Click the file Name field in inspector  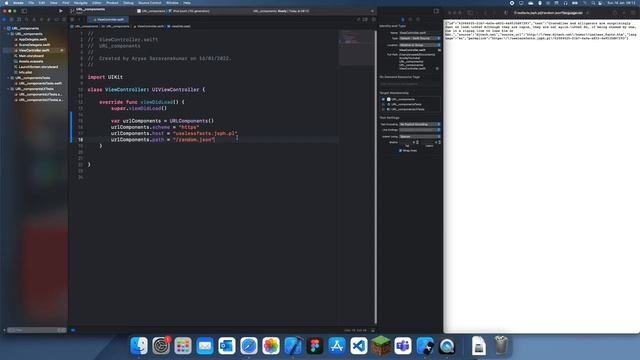420,33
